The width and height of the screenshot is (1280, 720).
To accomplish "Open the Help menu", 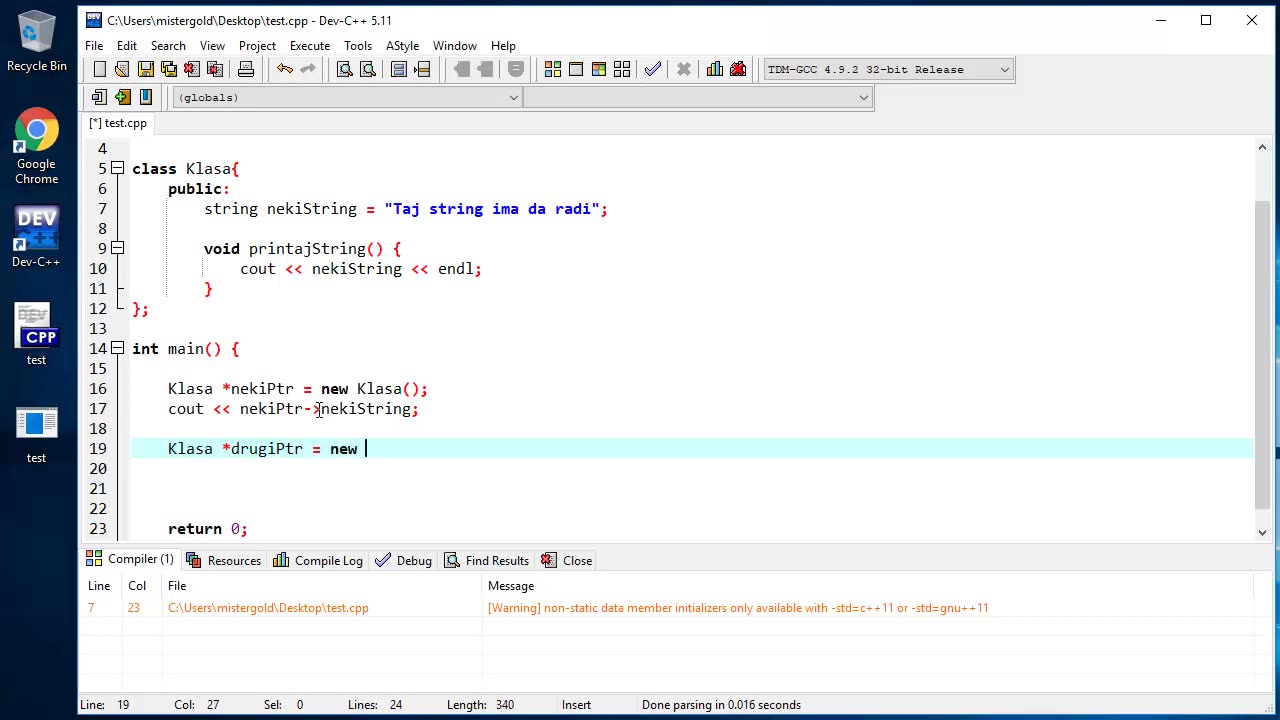I will [503, 46].
